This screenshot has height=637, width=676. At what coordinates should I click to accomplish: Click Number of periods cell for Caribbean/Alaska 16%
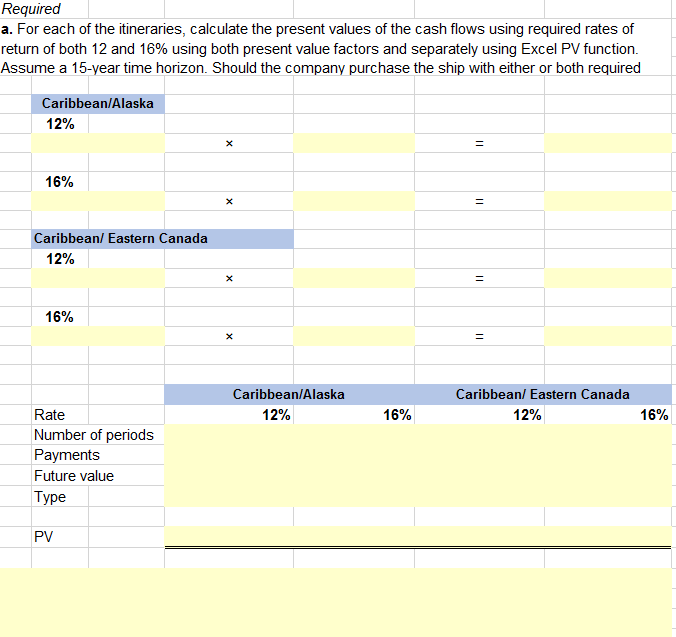click(354, 434)
